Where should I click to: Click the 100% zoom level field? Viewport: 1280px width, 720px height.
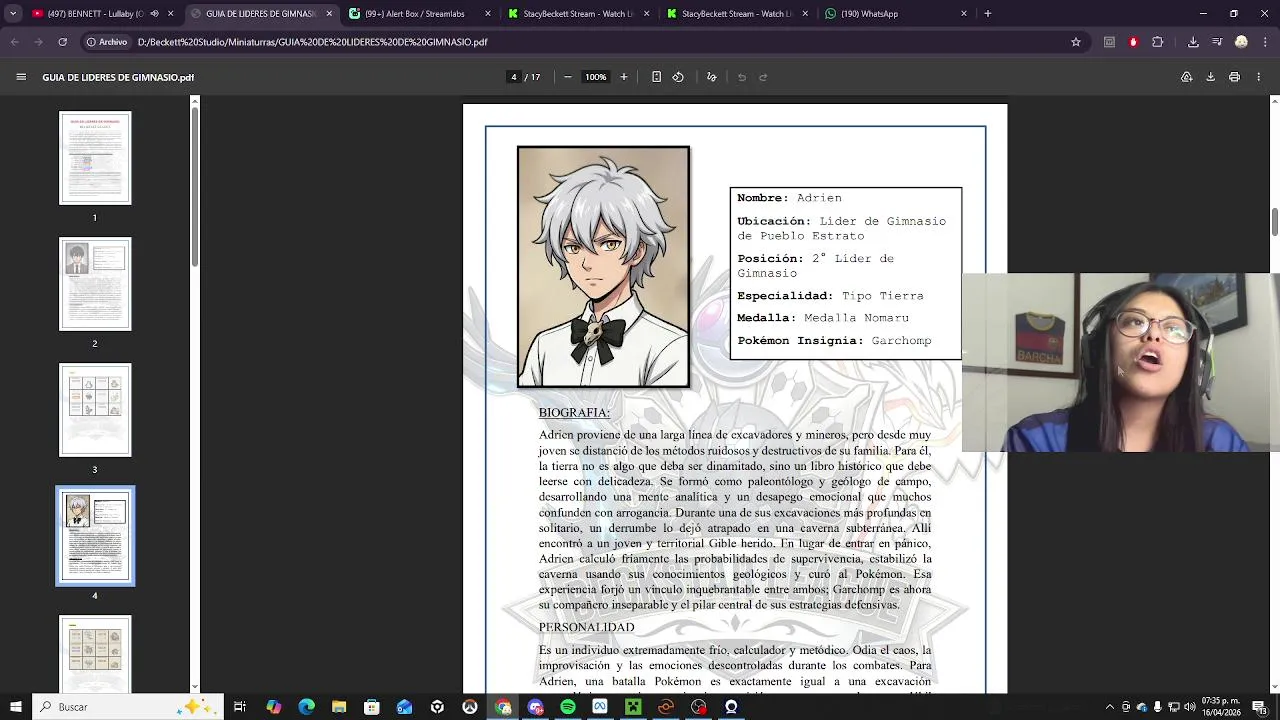pyautogui.click(x=596, y=77)
